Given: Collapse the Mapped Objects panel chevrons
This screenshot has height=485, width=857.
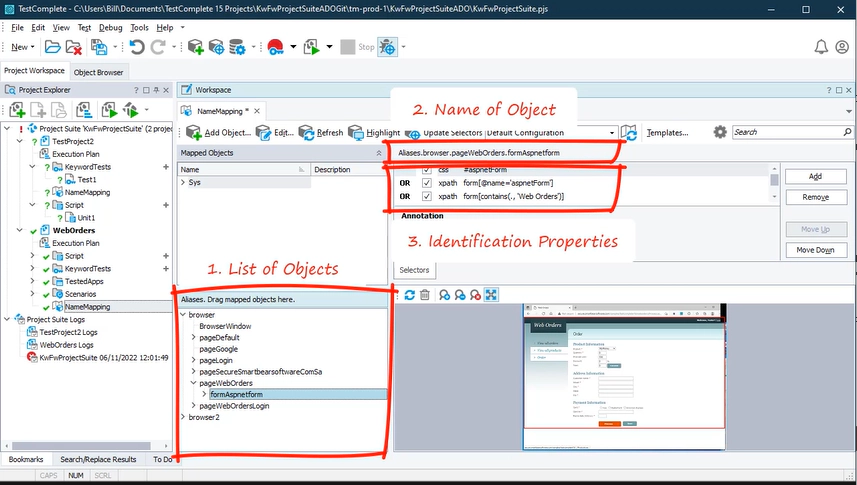Looking at the screenshot, I should pyautogui.click(x=379, y=153).
